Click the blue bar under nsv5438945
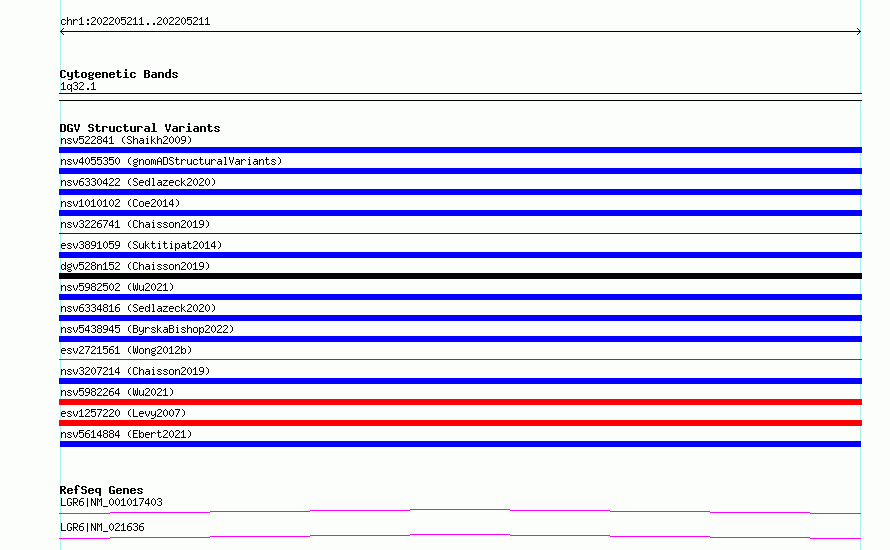 (460, 339)
